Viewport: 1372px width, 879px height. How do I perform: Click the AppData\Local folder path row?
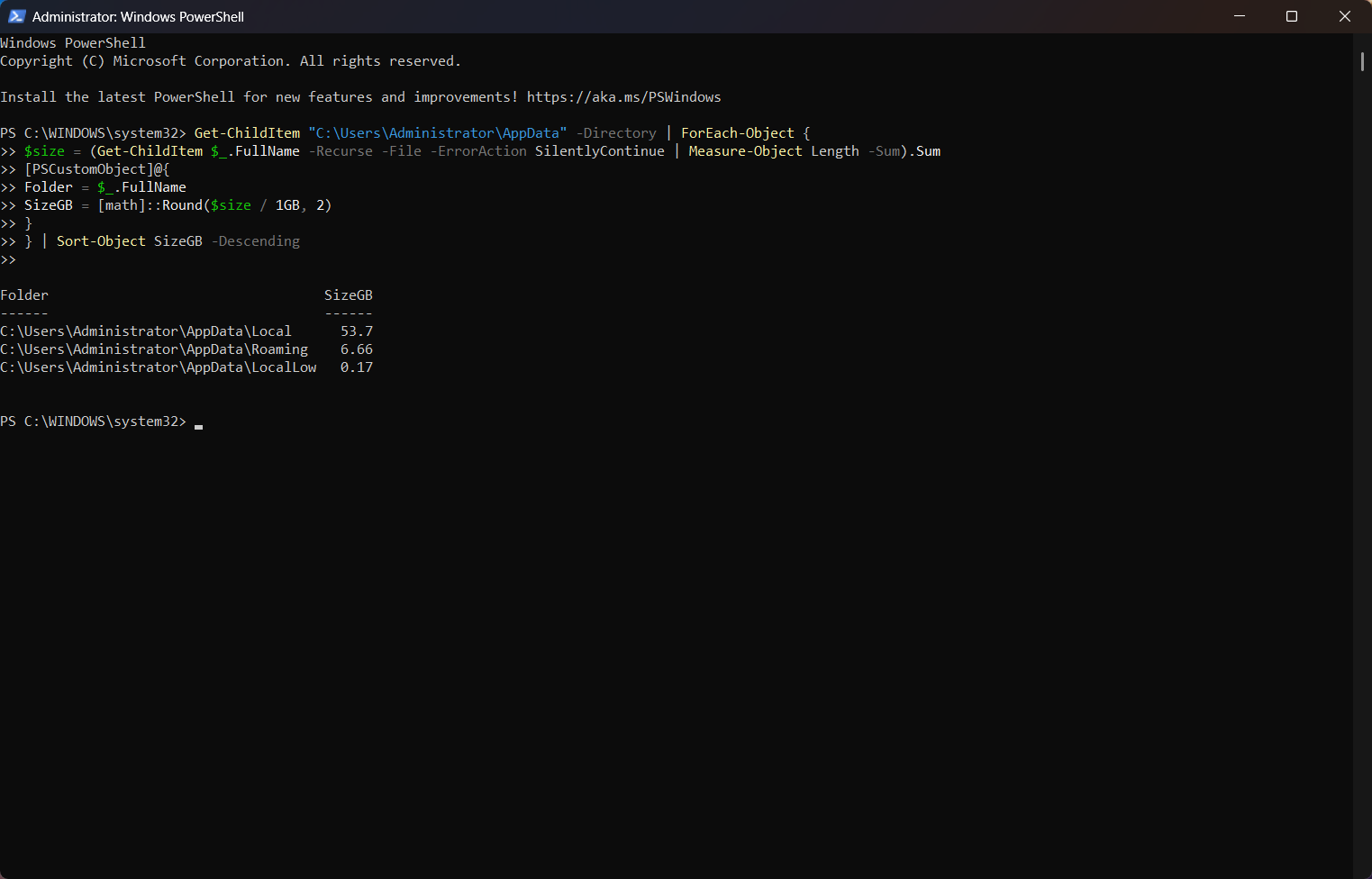(x=146, y=331)
